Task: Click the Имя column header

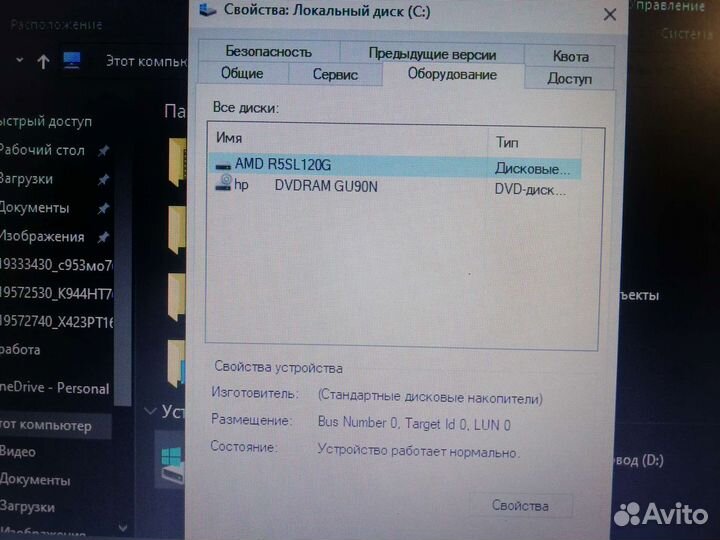Action: [x=348, y=138]
